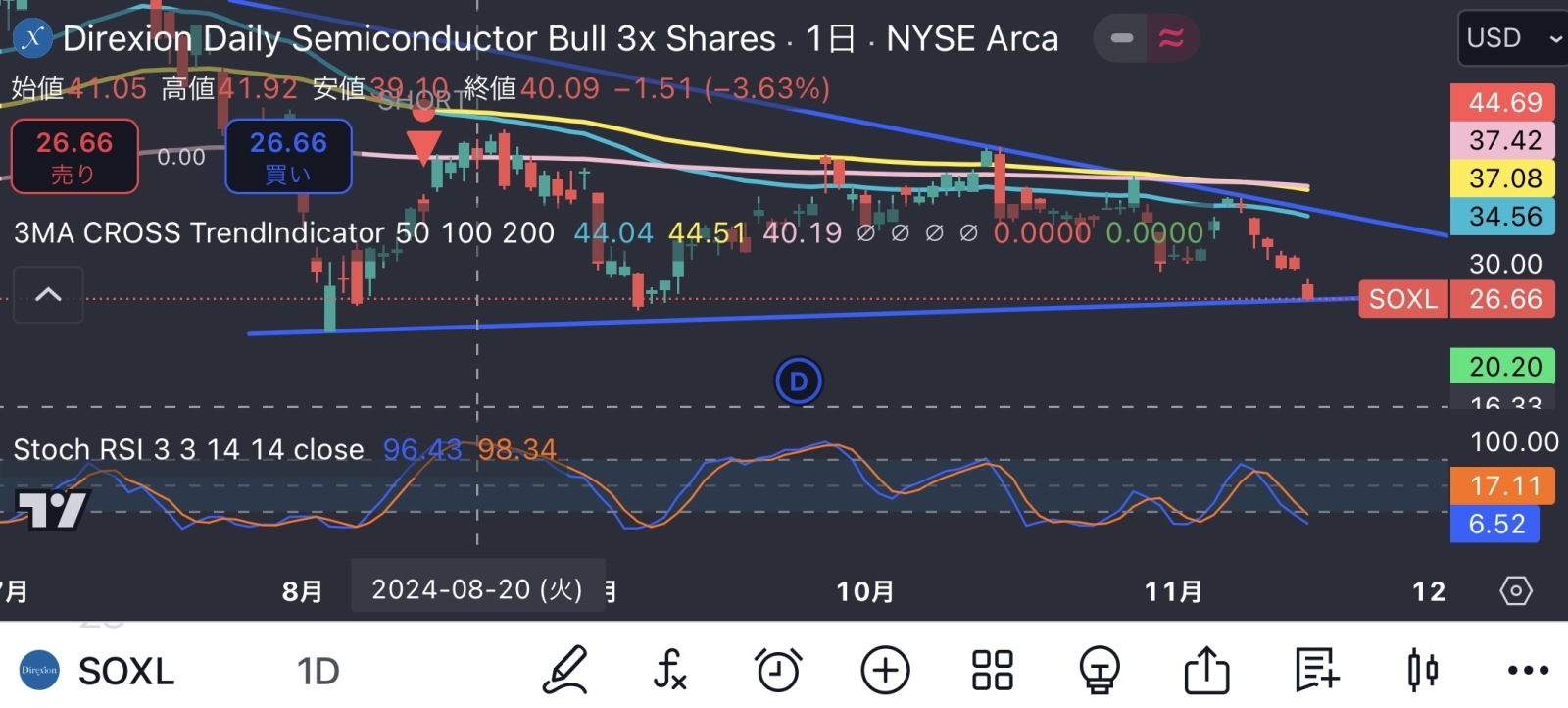This screenshot has height=708, width=1568.
Task: Tap the SOXL 26.66 last price label
Action: pyautogui.click(x=1457, y=299)
